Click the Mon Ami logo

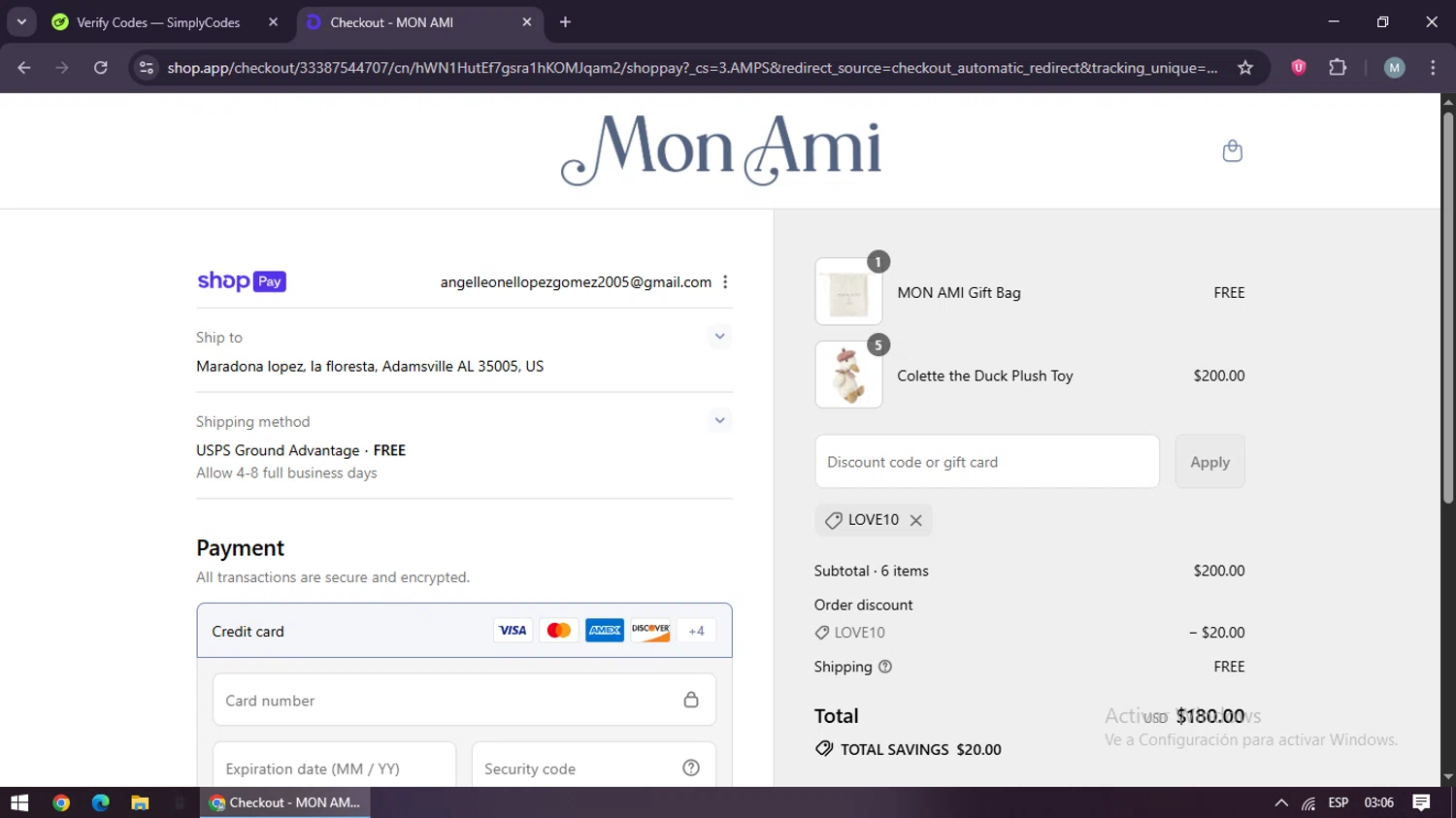click(x=721, y=150)
